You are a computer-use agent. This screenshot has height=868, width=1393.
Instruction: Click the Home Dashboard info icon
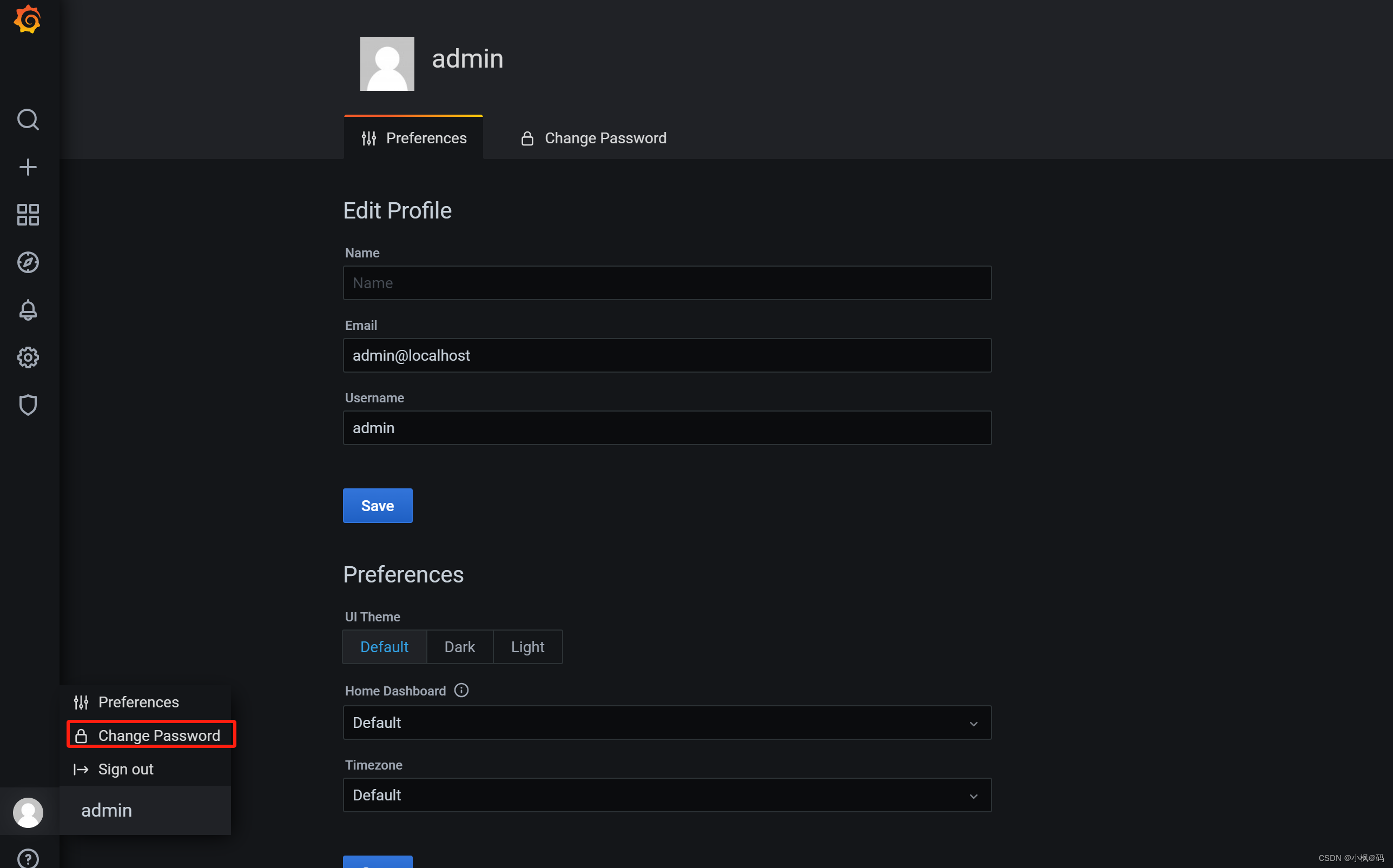coord(461,691)
